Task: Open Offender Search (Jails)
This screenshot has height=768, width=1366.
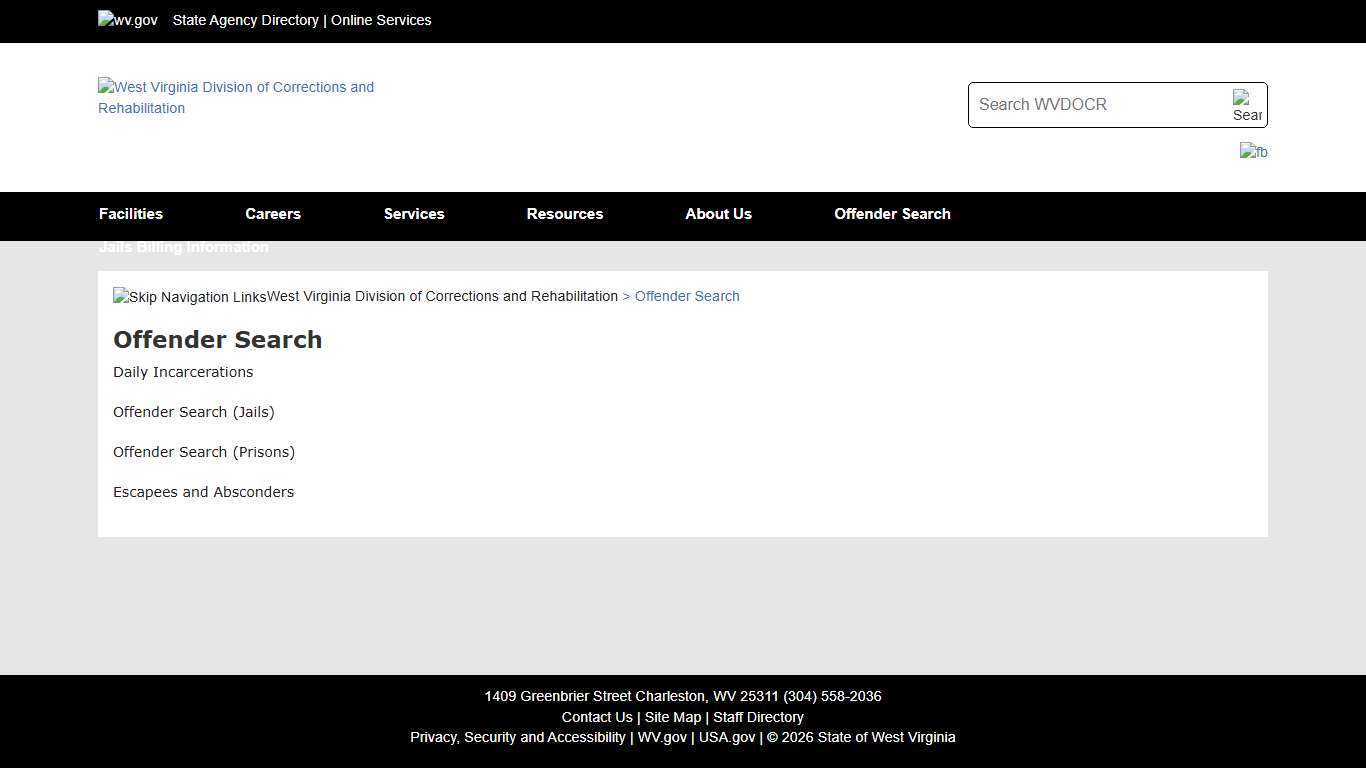Action: click(x=193, y=411)
